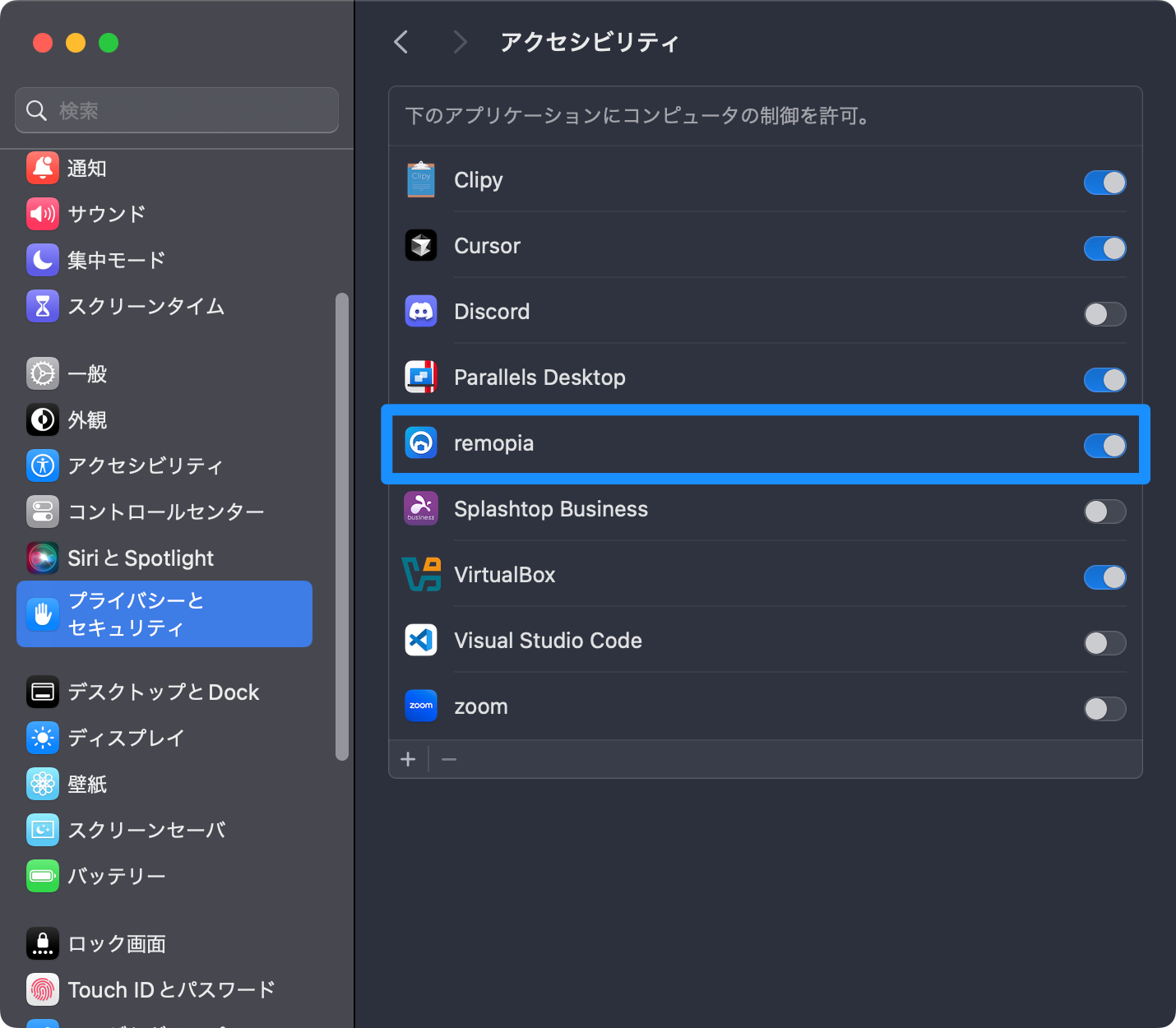Turn off the Cursor toggle
This screenshot has height=1028, width=1176.
tap(1104, 248)
